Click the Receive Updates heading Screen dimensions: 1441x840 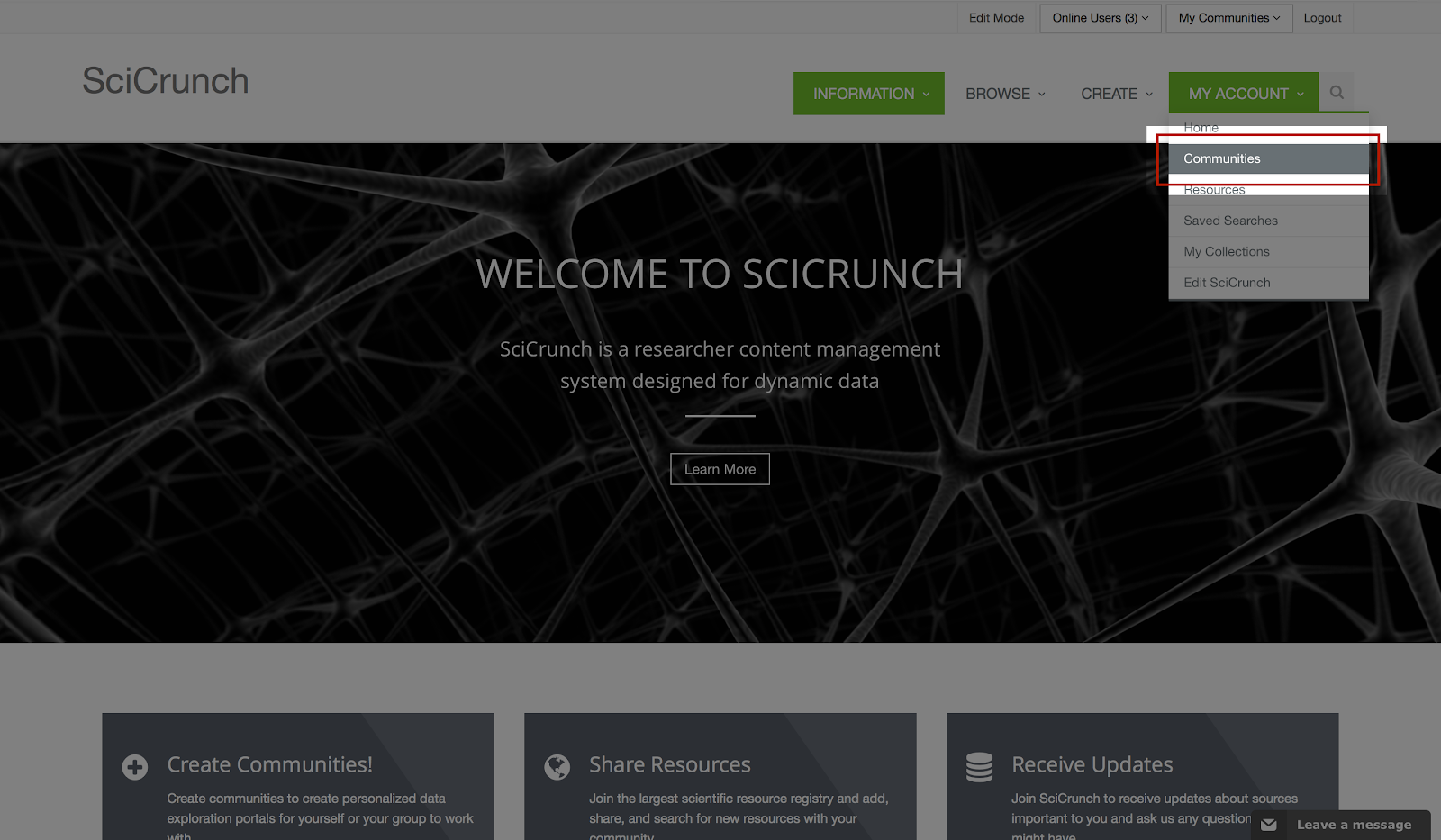(x=1092, y=764)
